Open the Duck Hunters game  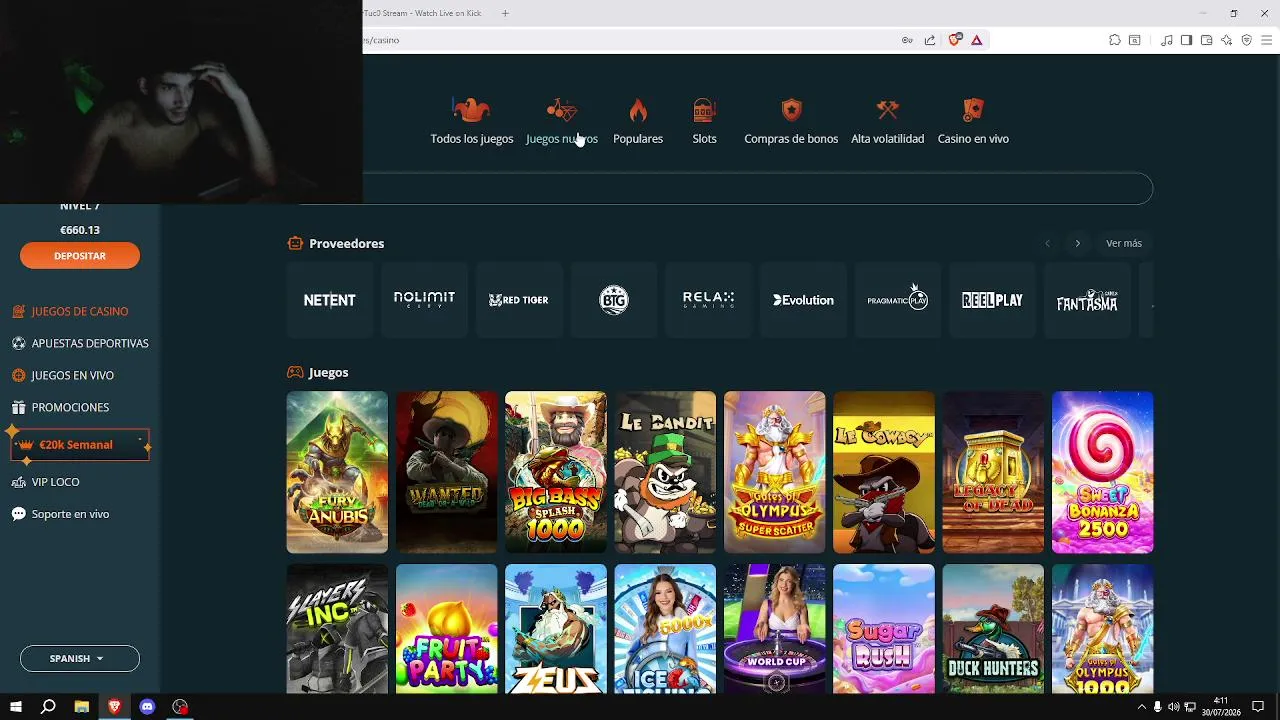993,629
